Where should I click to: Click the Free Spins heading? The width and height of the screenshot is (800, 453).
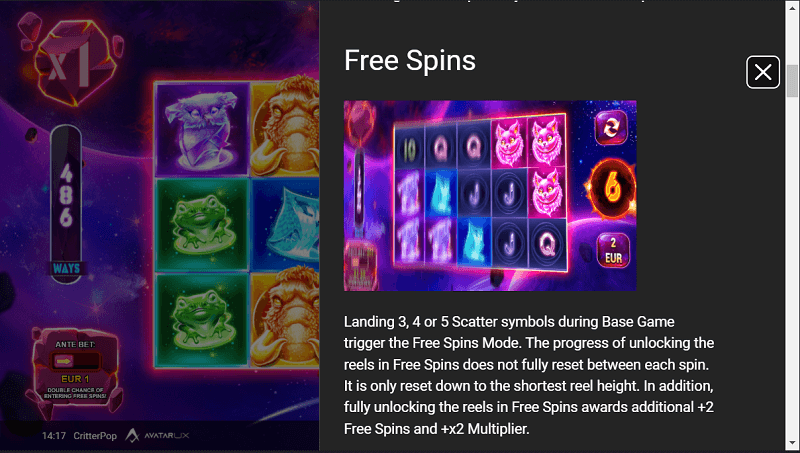click(x=410, y=60)
